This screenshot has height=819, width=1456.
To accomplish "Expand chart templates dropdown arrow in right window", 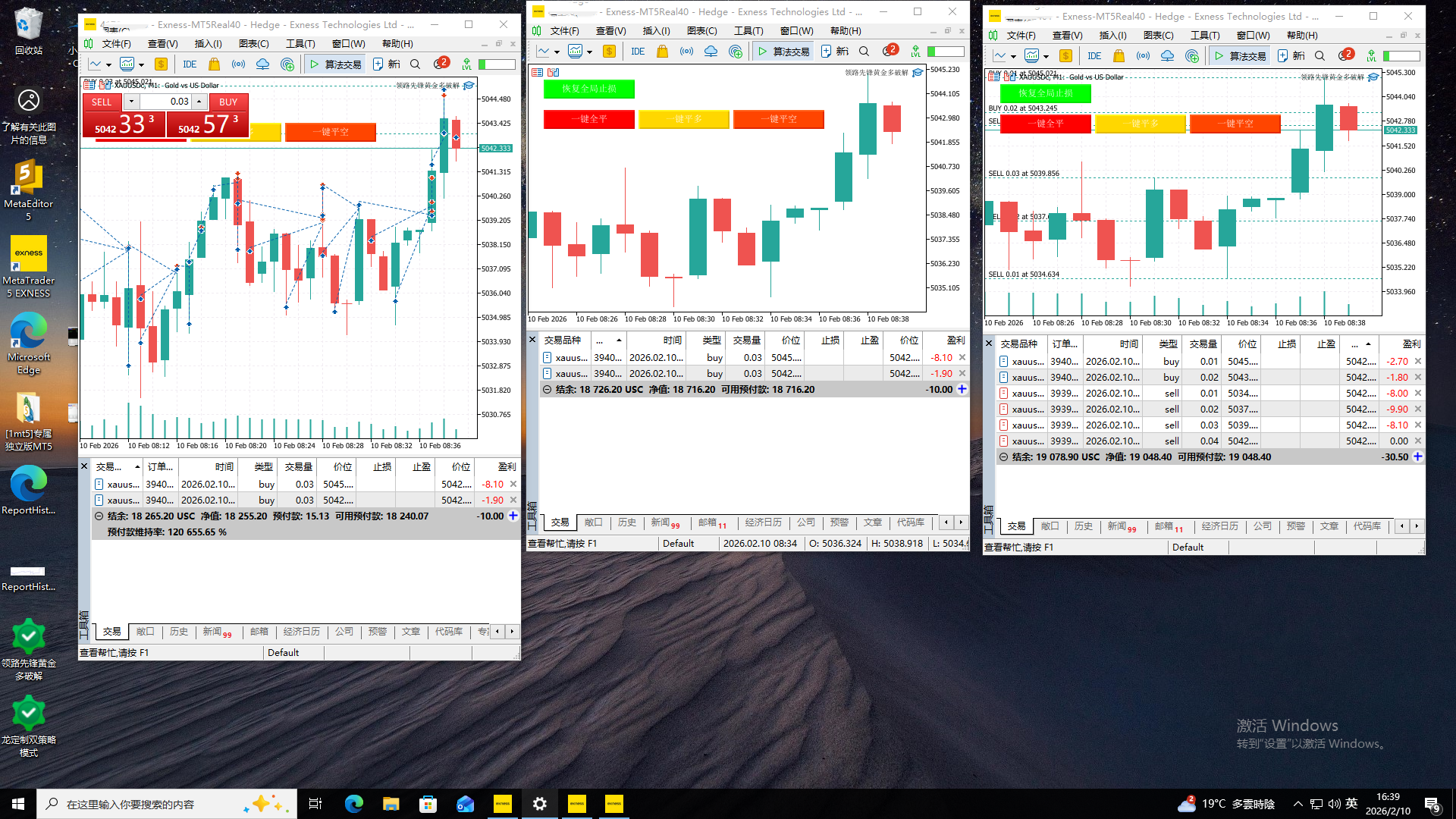I will [x=1046, y=57].
